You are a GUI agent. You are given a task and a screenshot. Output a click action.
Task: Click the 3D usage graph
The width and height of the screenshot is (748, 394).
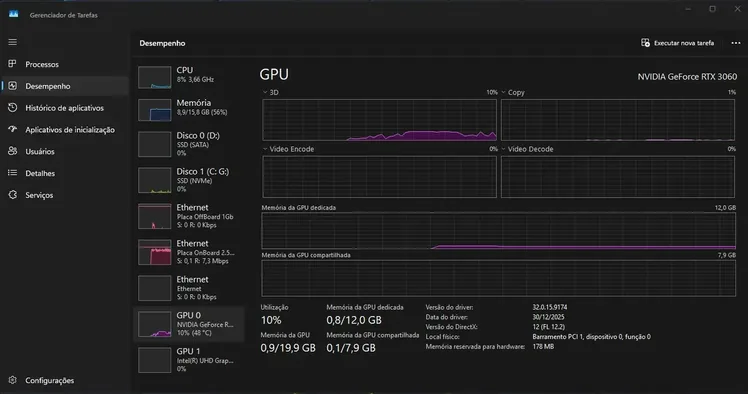(x=379, y=120)
